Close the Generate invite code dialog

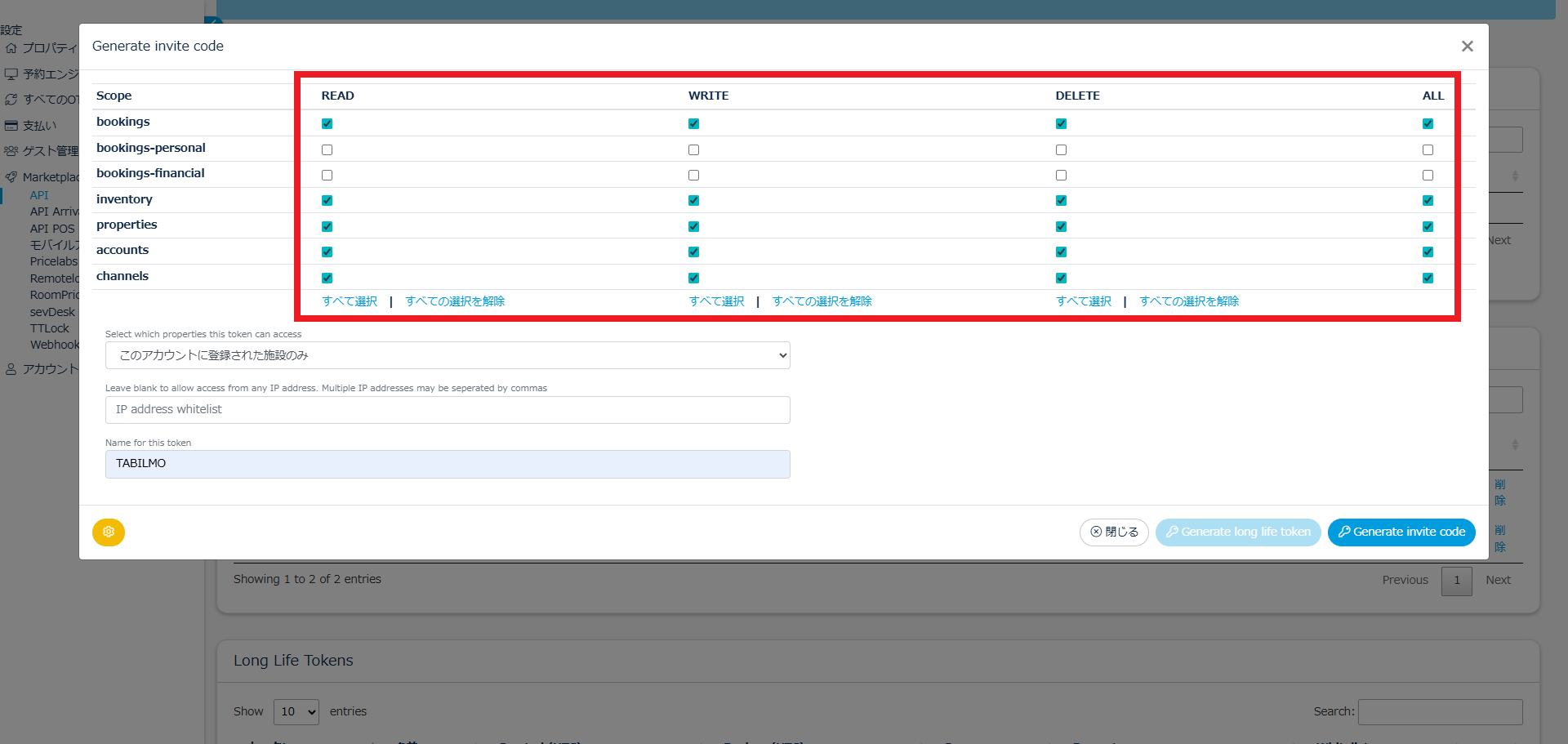[x=1467, y=47]
